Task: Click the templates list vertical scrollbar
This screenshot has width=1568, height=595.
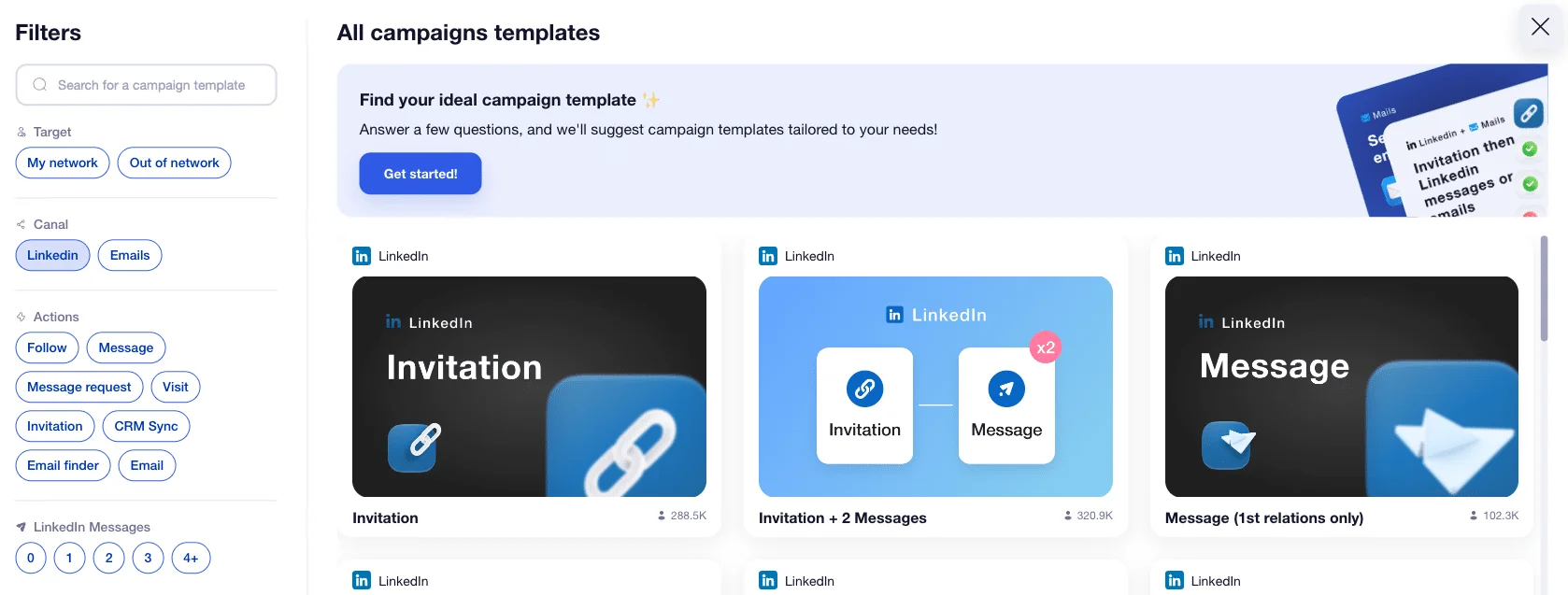Action: (x=1544, y=289)
